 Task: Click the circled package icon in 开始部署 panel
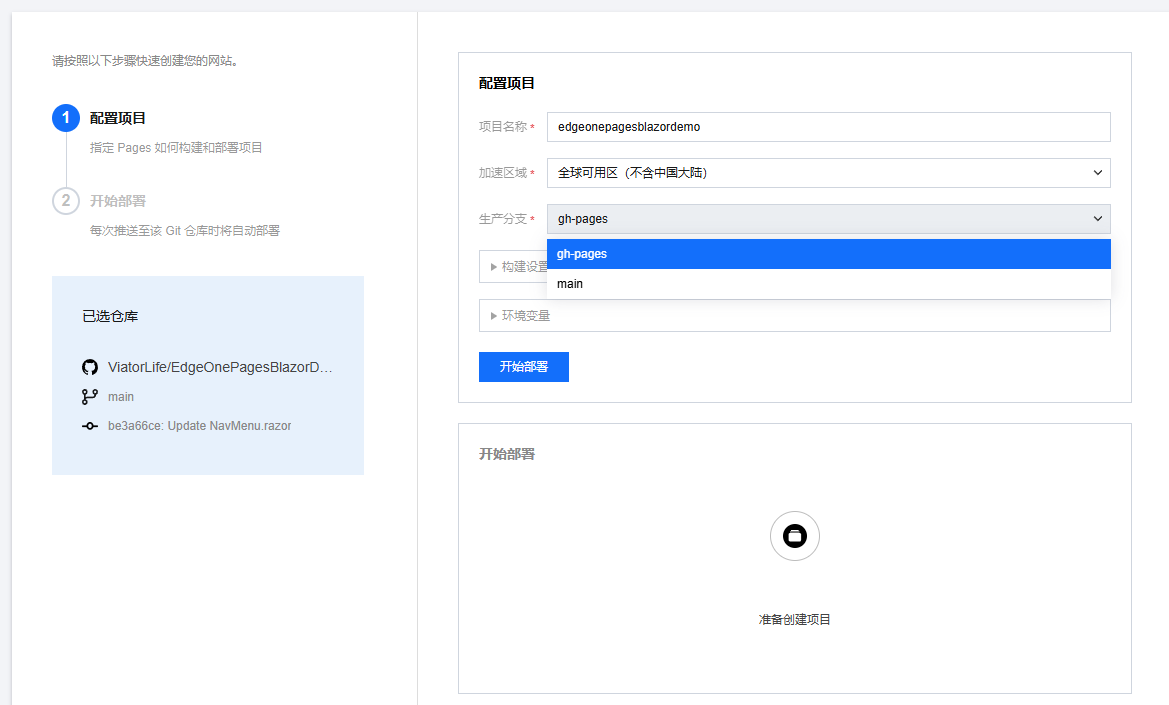[794, 536]
